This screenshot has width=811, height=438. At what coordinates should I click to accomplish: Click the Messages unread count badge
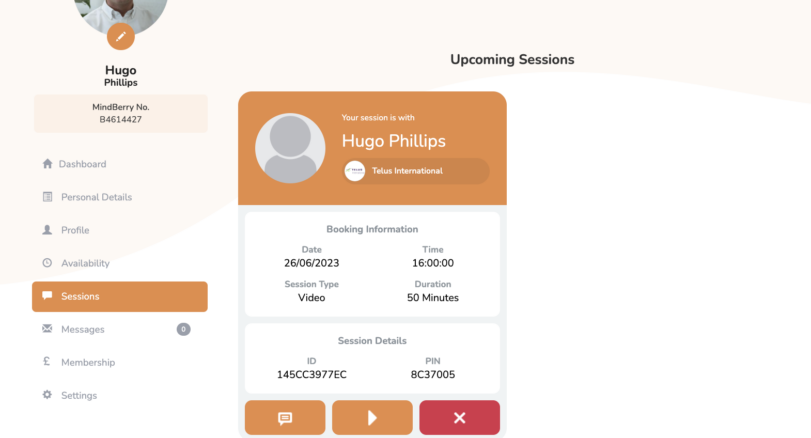tap(183, 329)
